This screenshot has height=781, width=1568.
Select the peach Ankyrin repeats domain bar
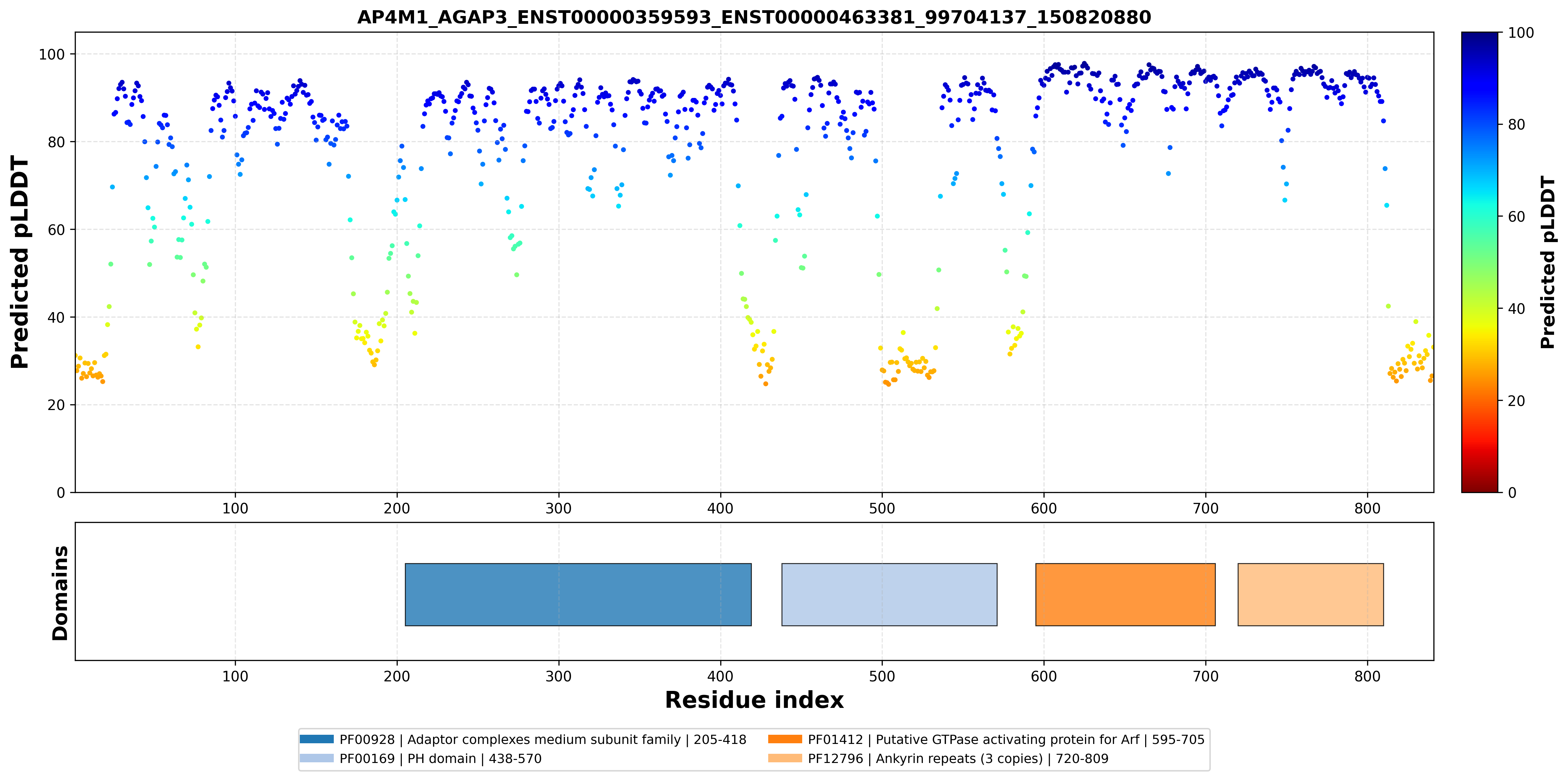coord(1311,594)
